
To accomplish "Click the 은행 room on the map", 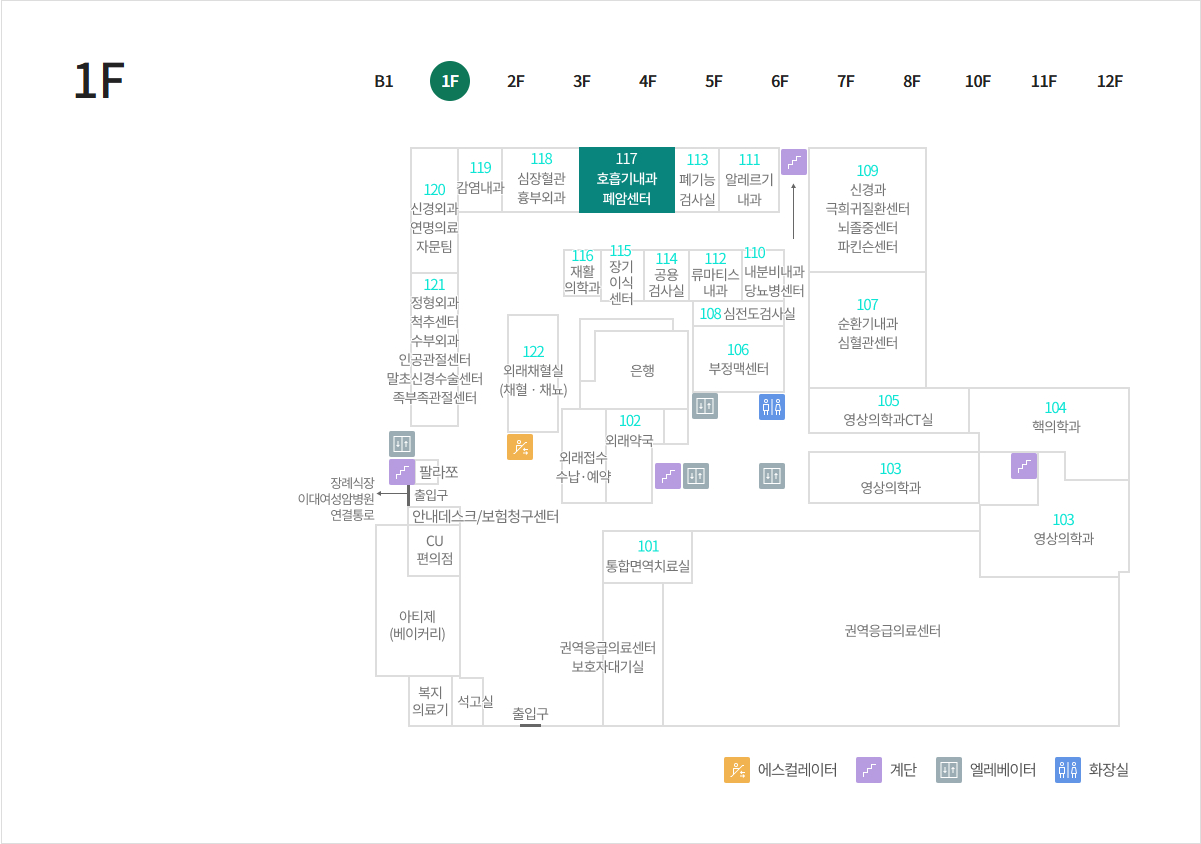I will [642, 370].
